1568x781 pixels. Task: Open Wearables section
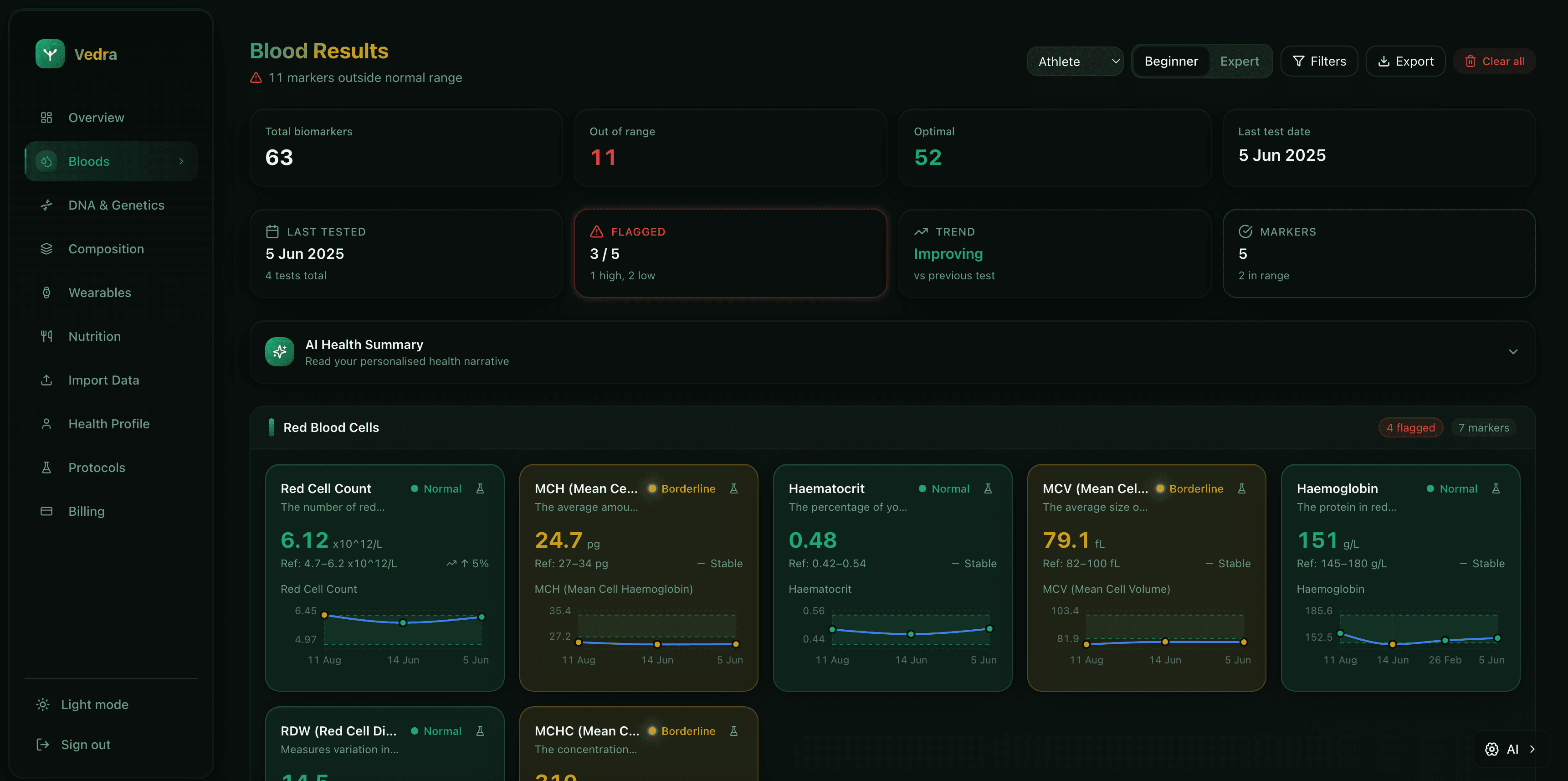(x=111, y=293)
